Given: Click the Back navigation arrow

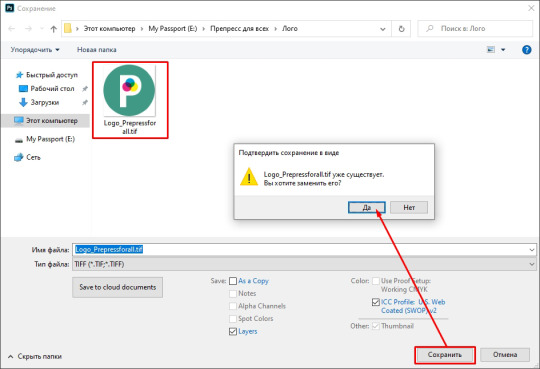Looking at the screenshot, I should tap(11, 29).
